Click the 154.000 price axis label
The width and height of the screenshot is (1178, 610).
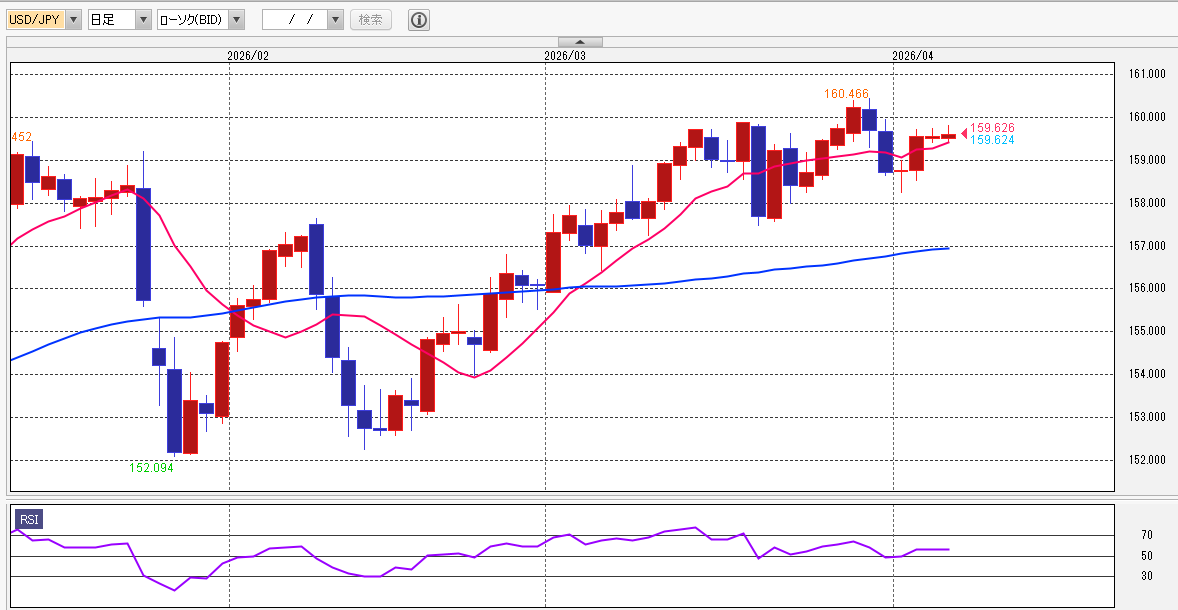click(x=1147, y=374)
